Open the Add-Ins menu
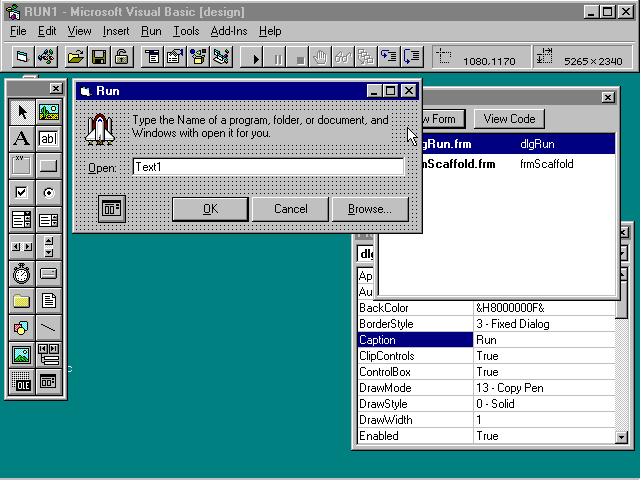640x480 pixels. pyautogui.click(x=229, y=31)
